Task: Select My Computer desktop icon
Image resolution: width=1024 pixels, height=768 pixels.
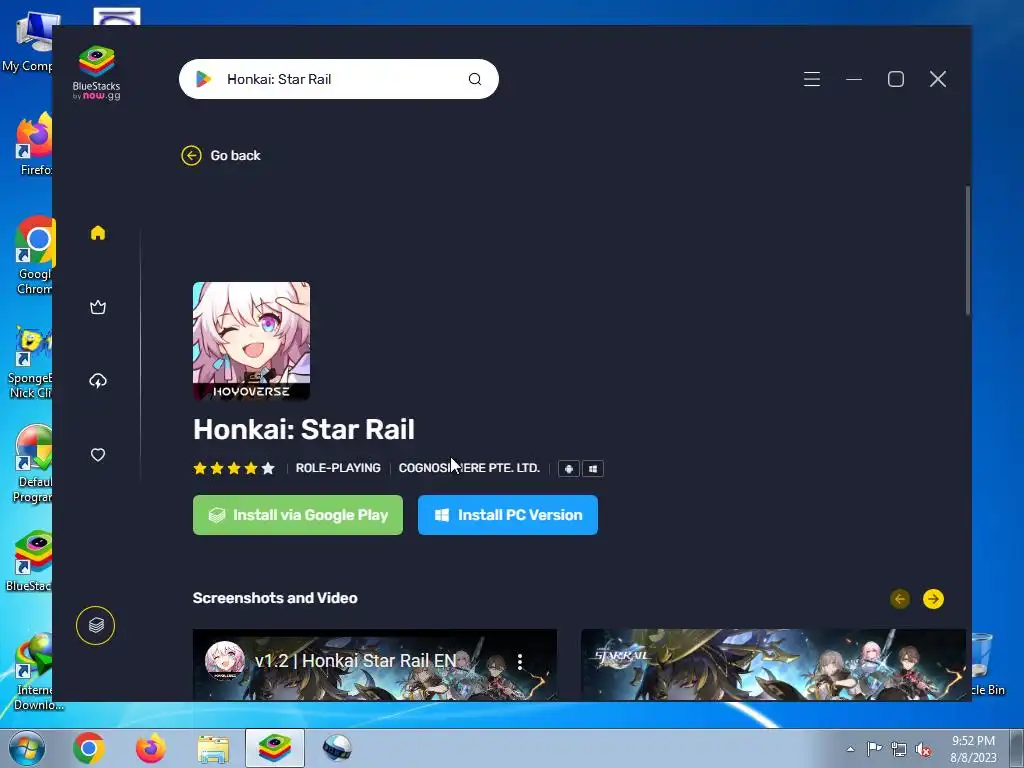Action: pos(27,42)
